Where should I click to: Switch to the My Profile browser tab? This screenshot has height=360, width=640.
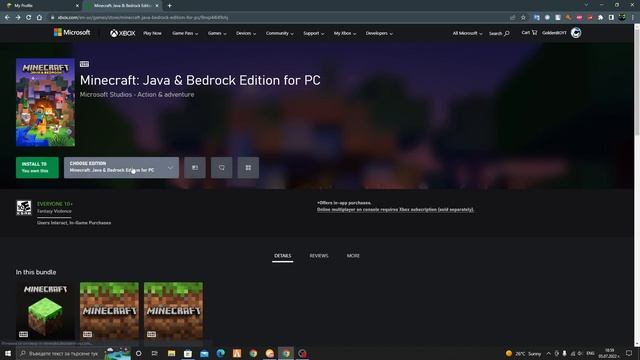pos(41,6)
